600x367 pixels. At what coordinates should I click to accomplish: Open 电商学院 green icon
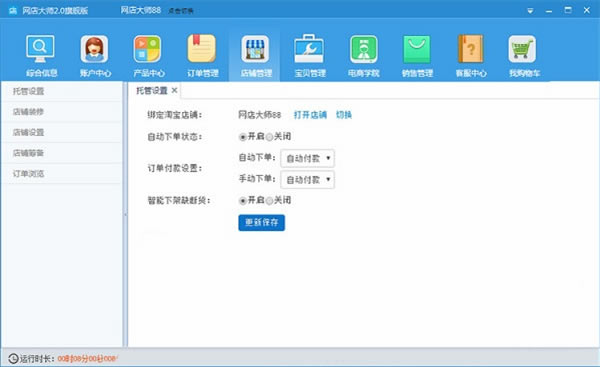(364, 49)
